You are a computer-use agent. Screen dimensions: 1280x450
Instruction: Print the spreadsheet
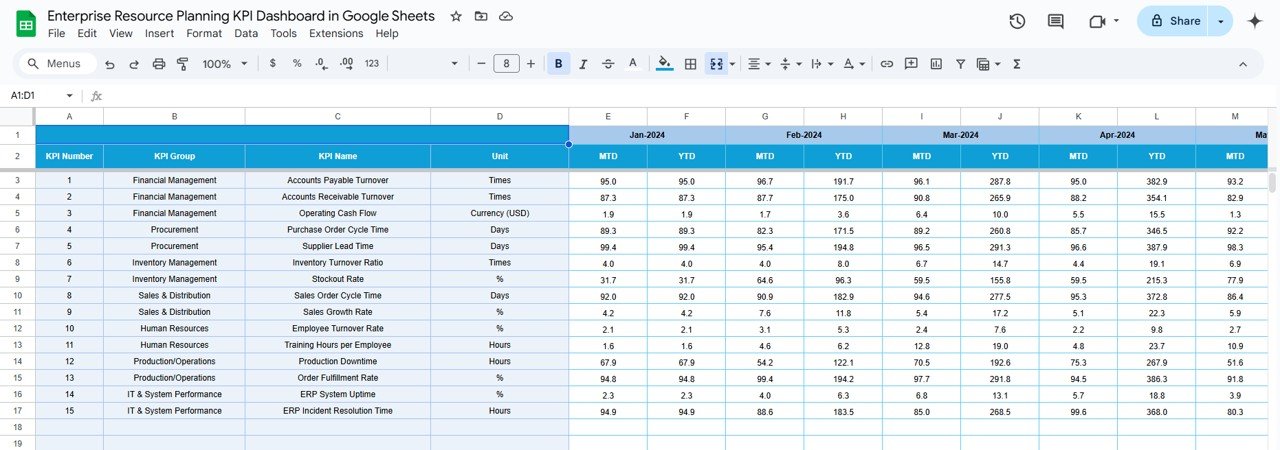pyautogui.click(x=159, y=63)
